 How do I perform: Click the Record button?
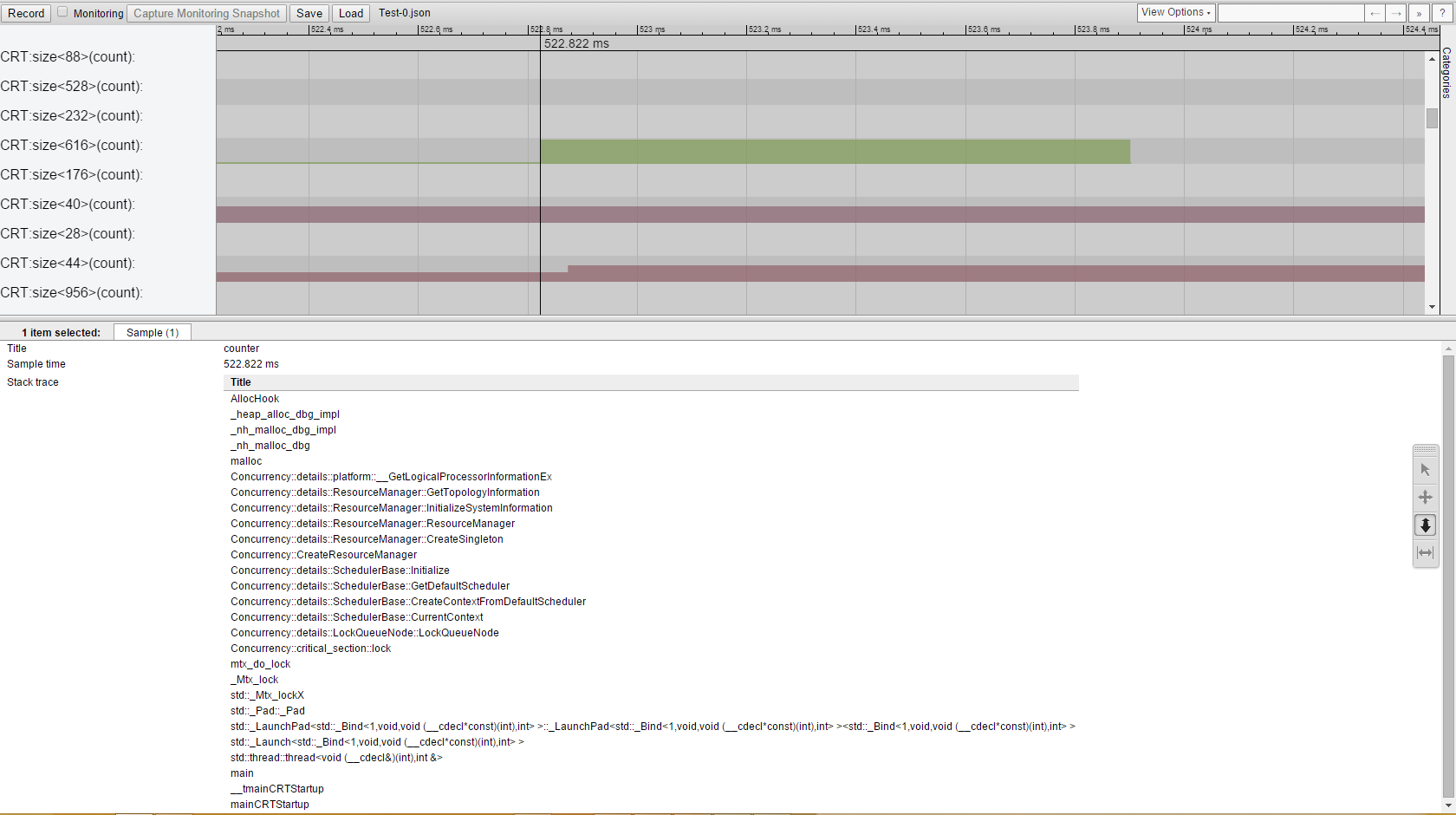(26, 13)
